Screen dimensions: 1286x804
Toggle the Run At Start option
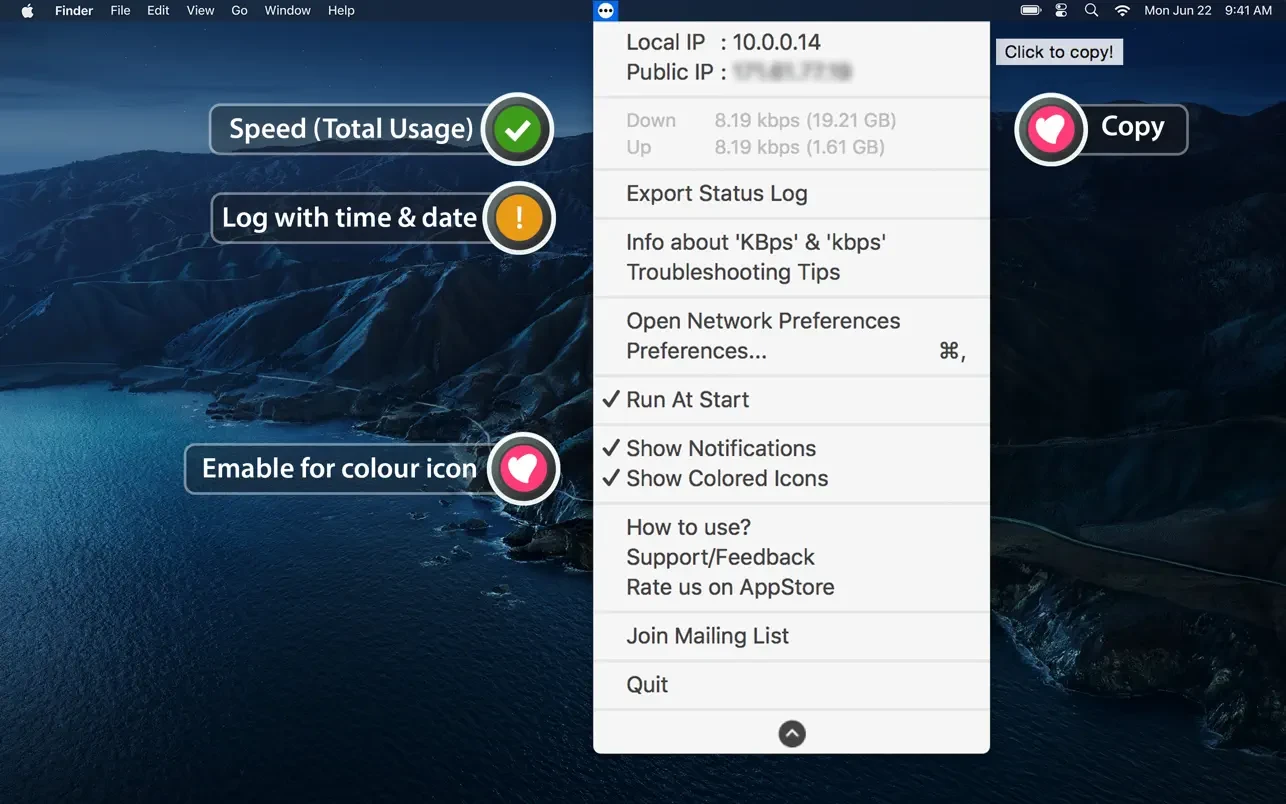[791, 400]
